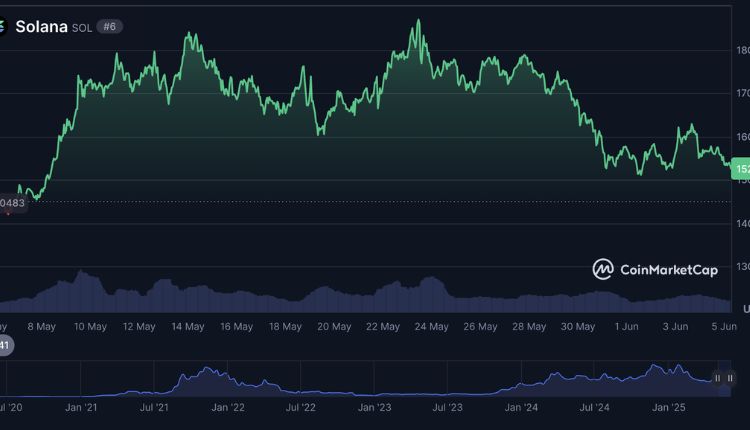
Task: Click the 16 May date label
Action: pos(236,327)
